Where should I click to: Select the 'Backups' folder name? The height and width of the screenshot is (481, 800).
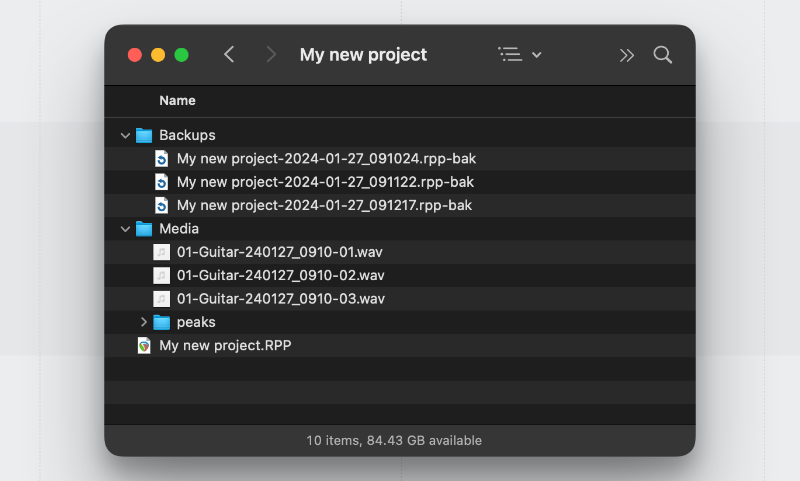[x=187, y=135]
